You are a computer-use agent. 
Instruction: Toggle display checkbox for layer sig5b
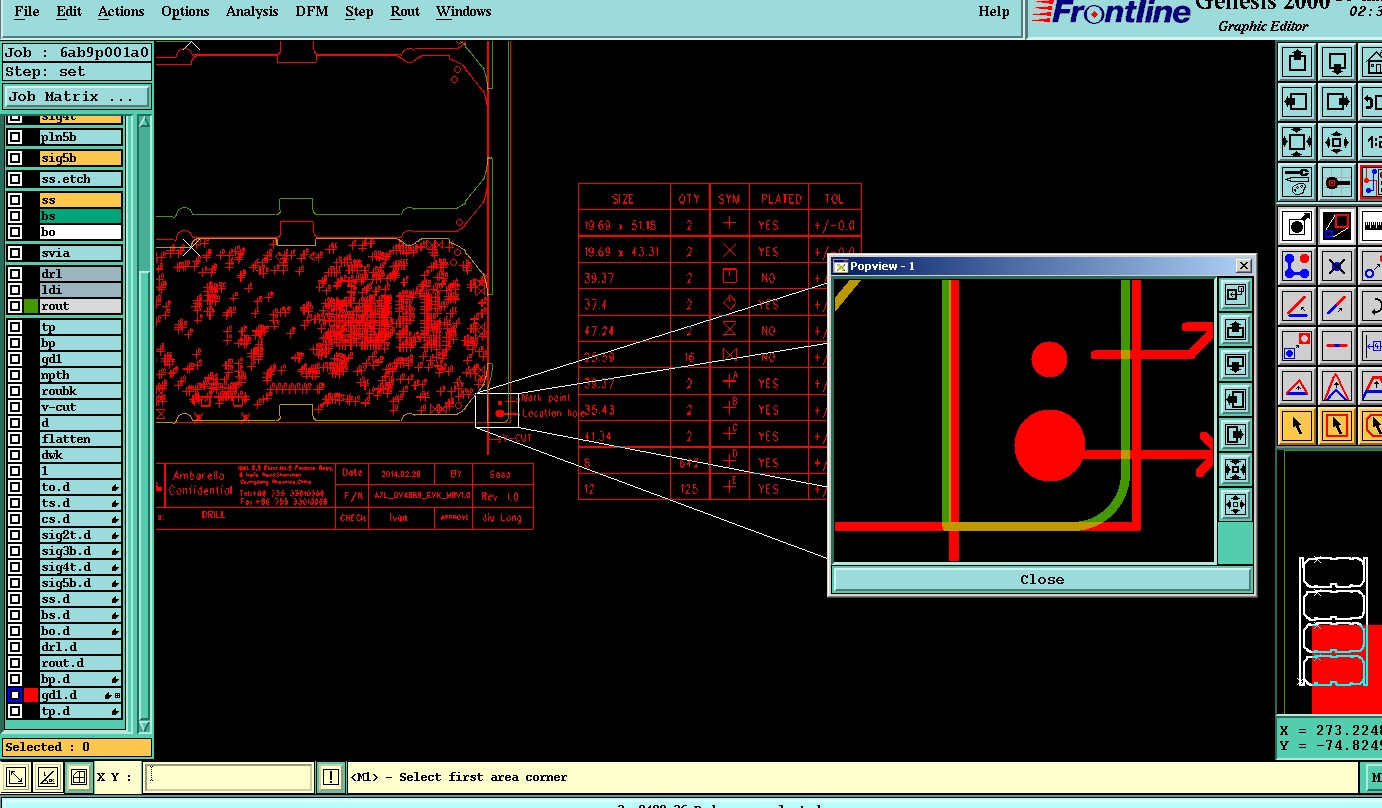pyautogui.click(x=15, y=158)
